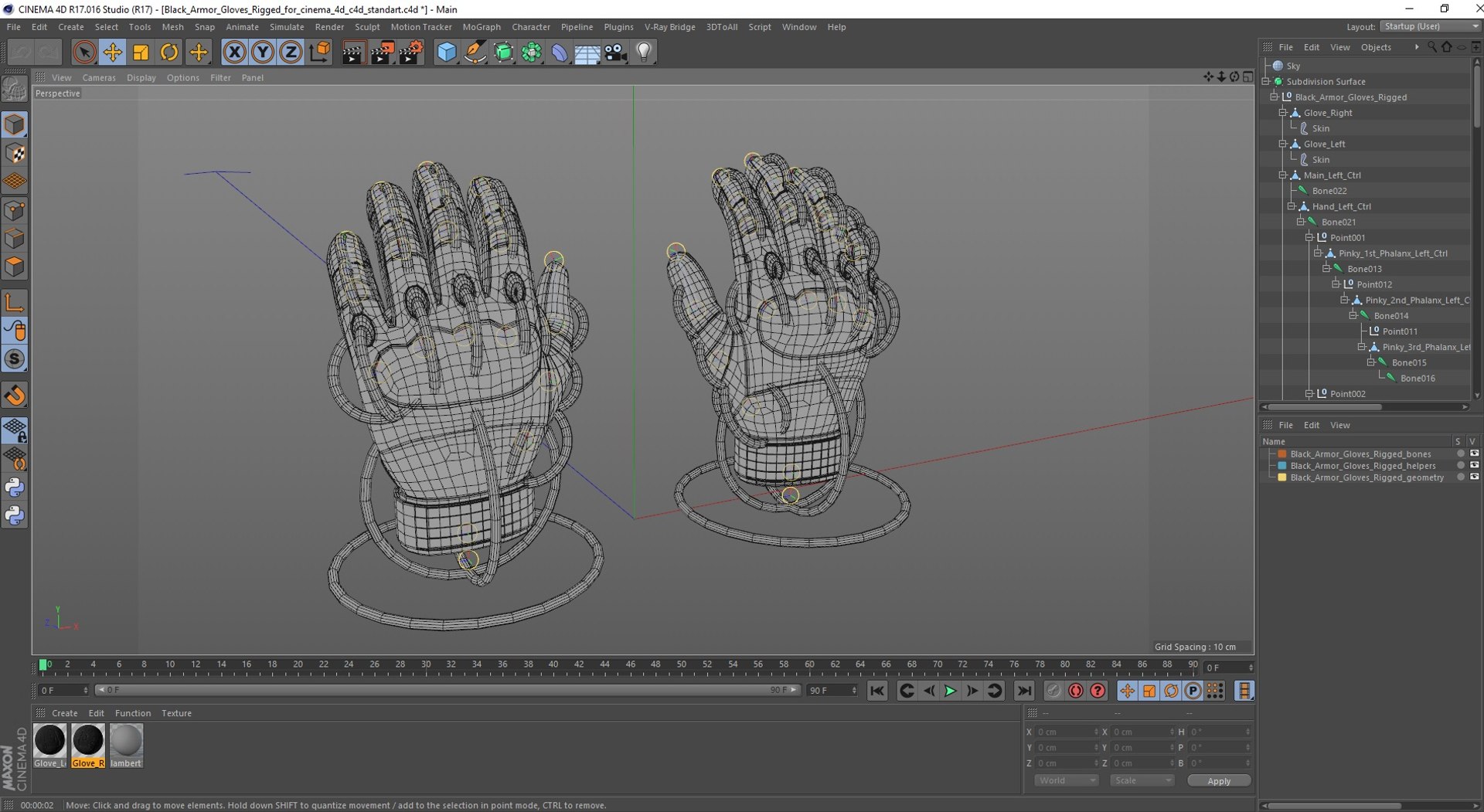Switch to Model mode
Image resolution: width=1484 pixels, height=812 pixels.
[15, 125]
